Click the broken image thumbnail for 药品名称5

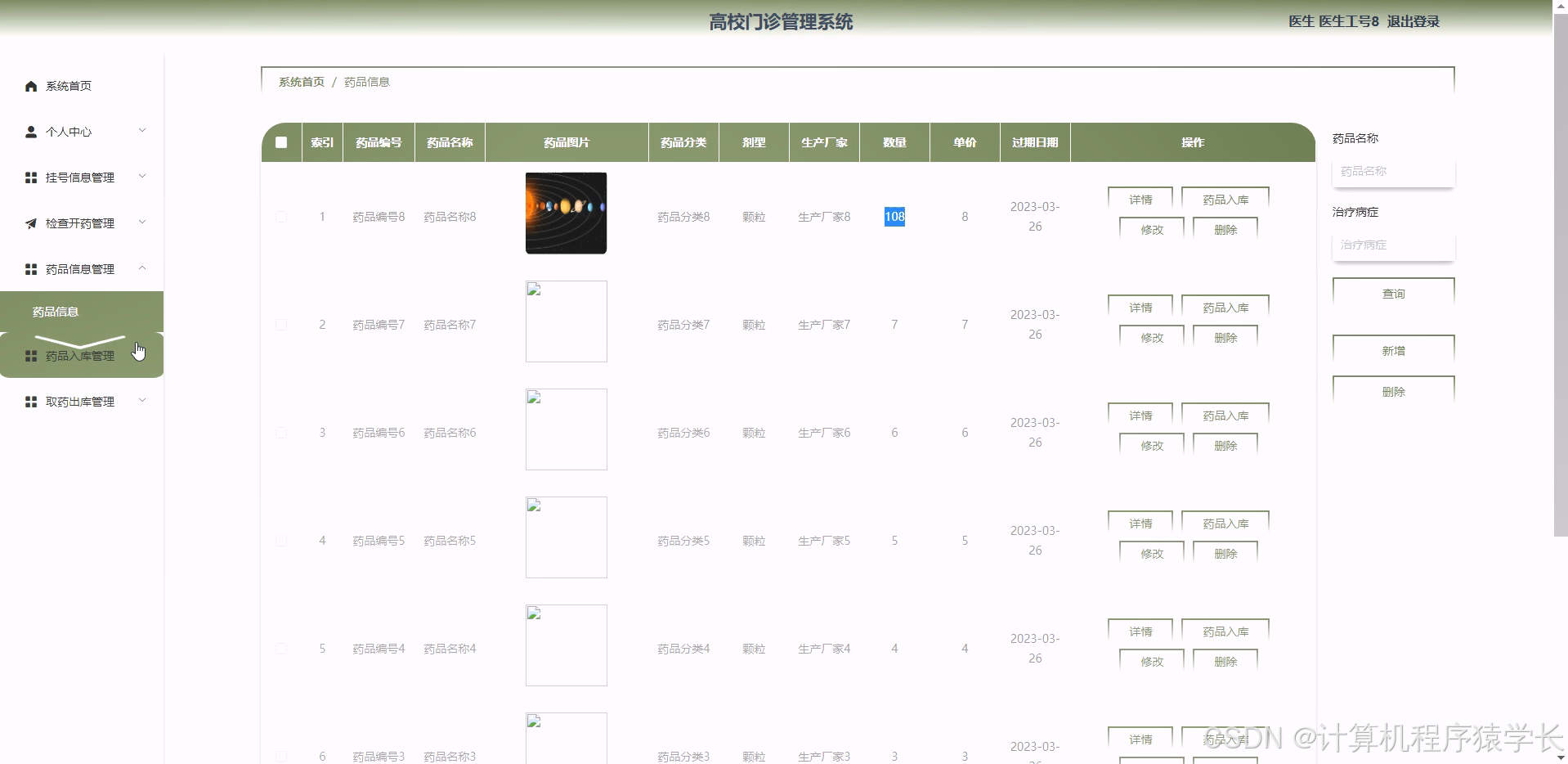pos(567,537)
